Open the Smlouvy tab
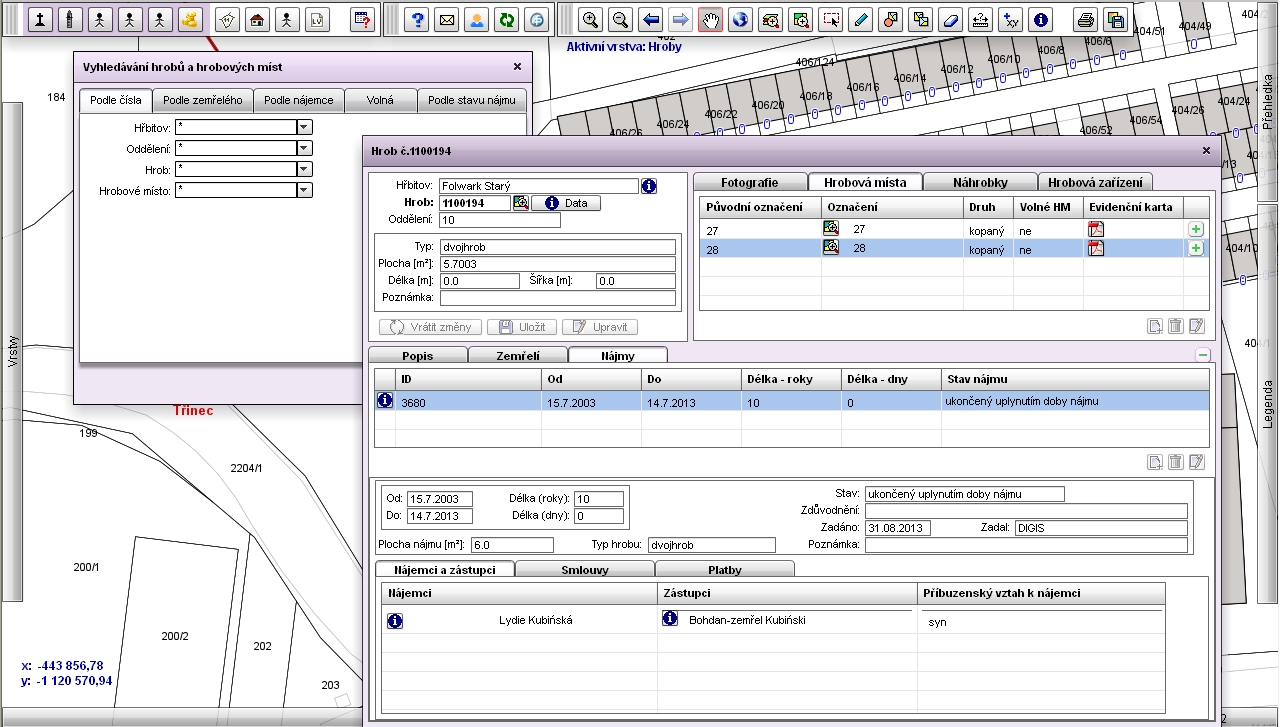 585,570
